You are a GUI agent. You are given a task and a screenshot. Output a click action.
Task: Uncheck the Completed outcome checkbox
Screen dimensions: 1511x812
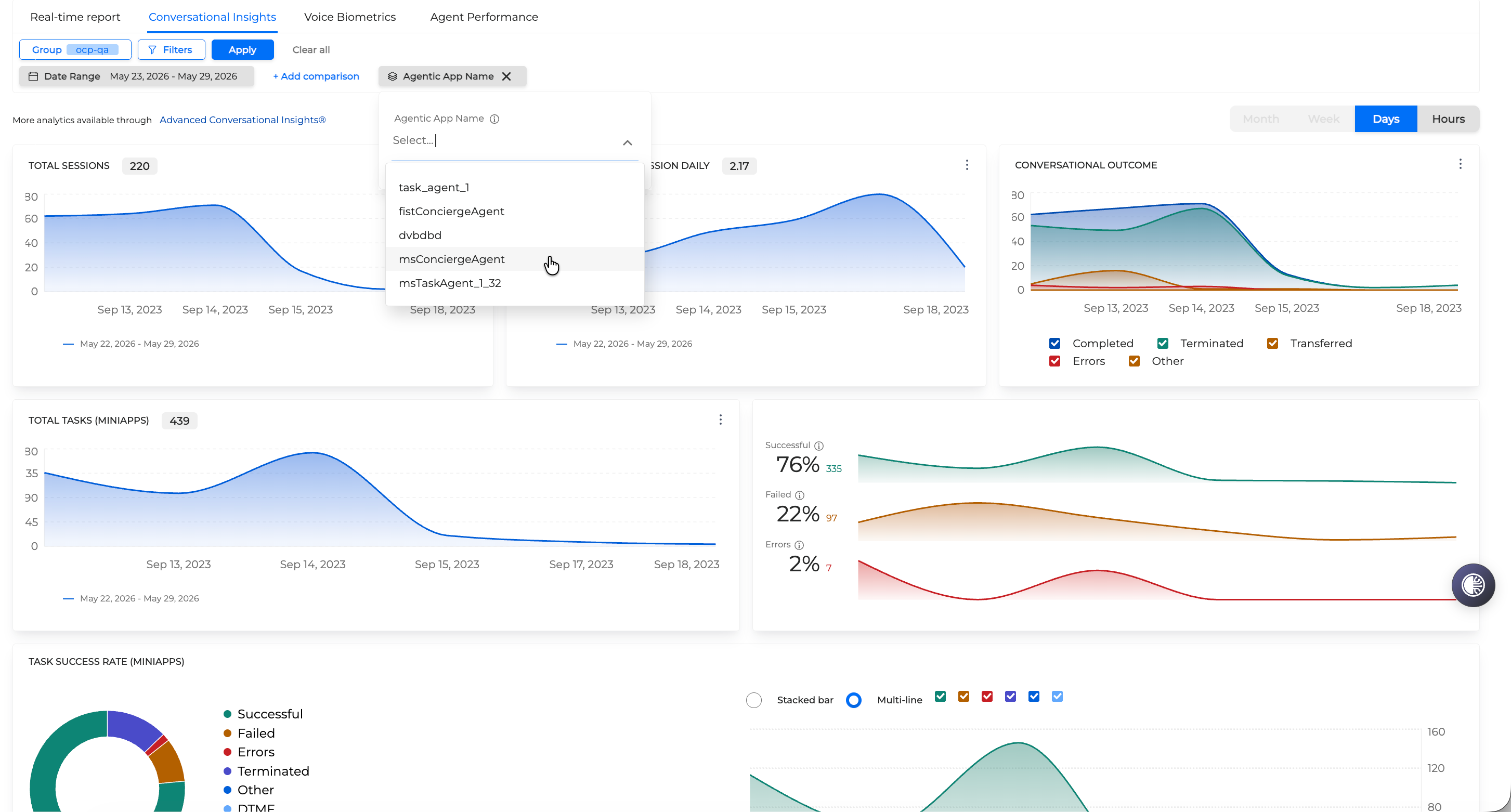[1054, 343]
